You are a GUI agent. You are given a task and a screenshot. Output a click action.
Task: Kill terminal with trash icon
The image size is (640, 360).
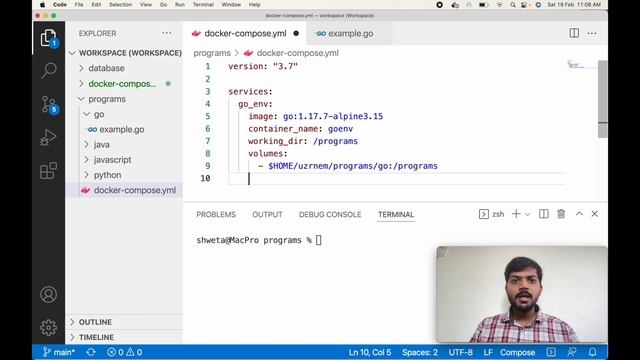(561, 214)
